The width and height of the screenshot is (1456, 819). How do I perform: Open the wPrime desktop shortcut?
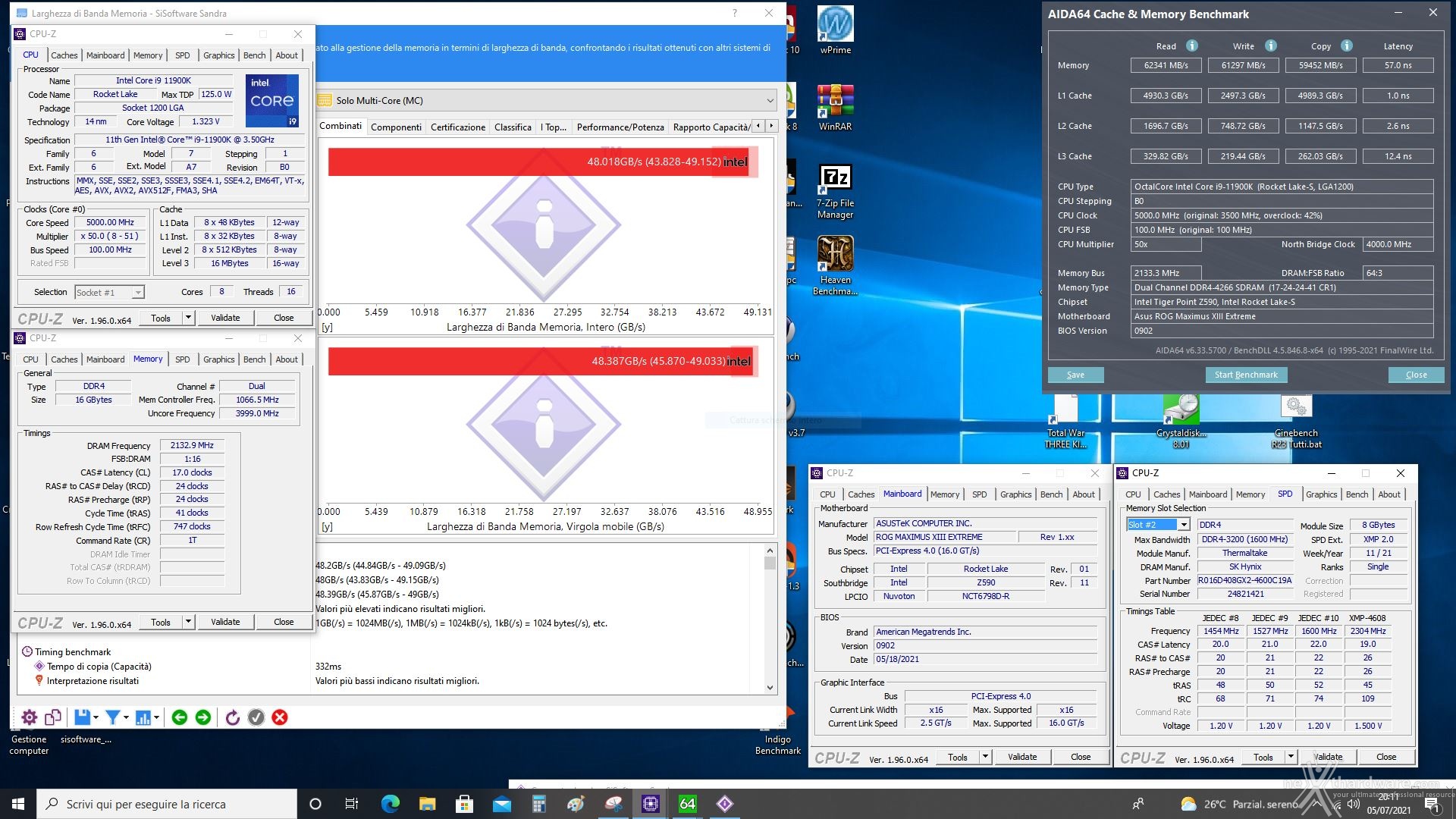tap(835, 30)
